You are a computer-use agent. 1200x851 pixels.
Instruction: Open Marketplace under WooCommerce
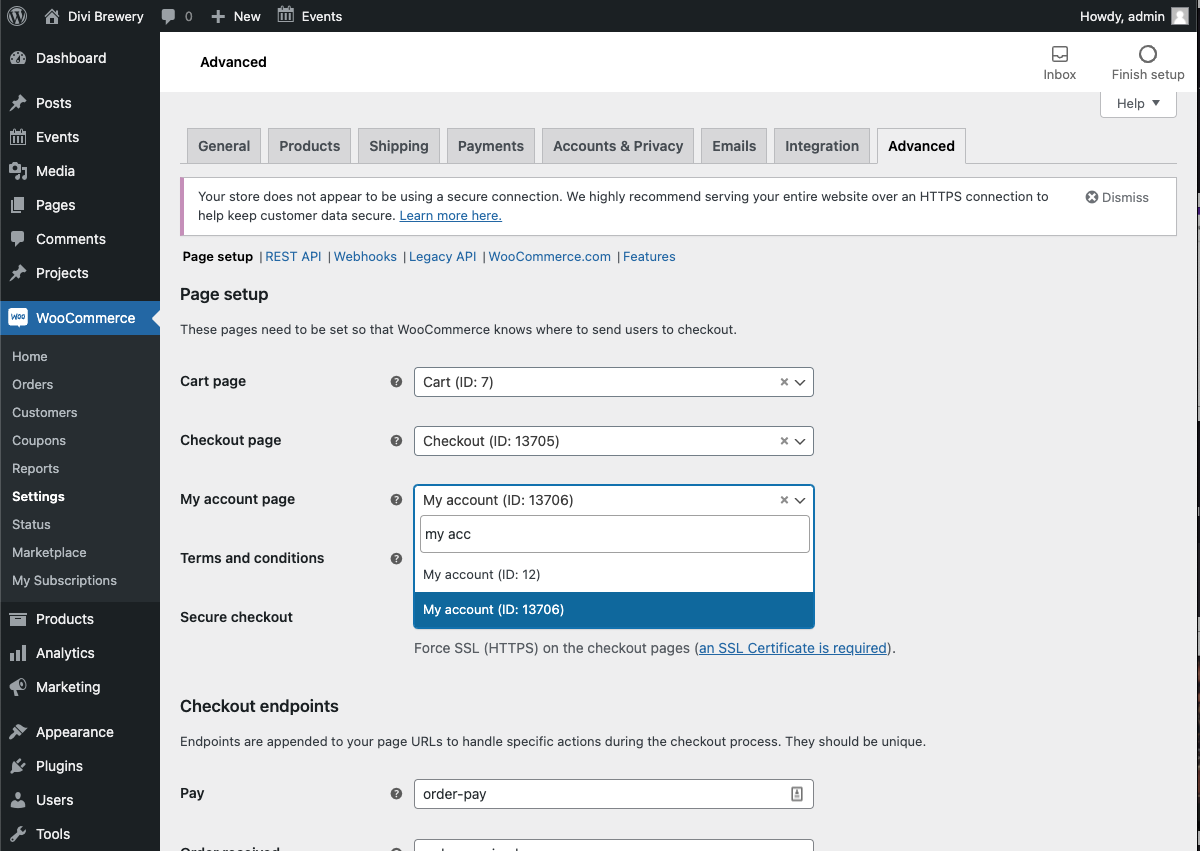click(x=49, y=553)
